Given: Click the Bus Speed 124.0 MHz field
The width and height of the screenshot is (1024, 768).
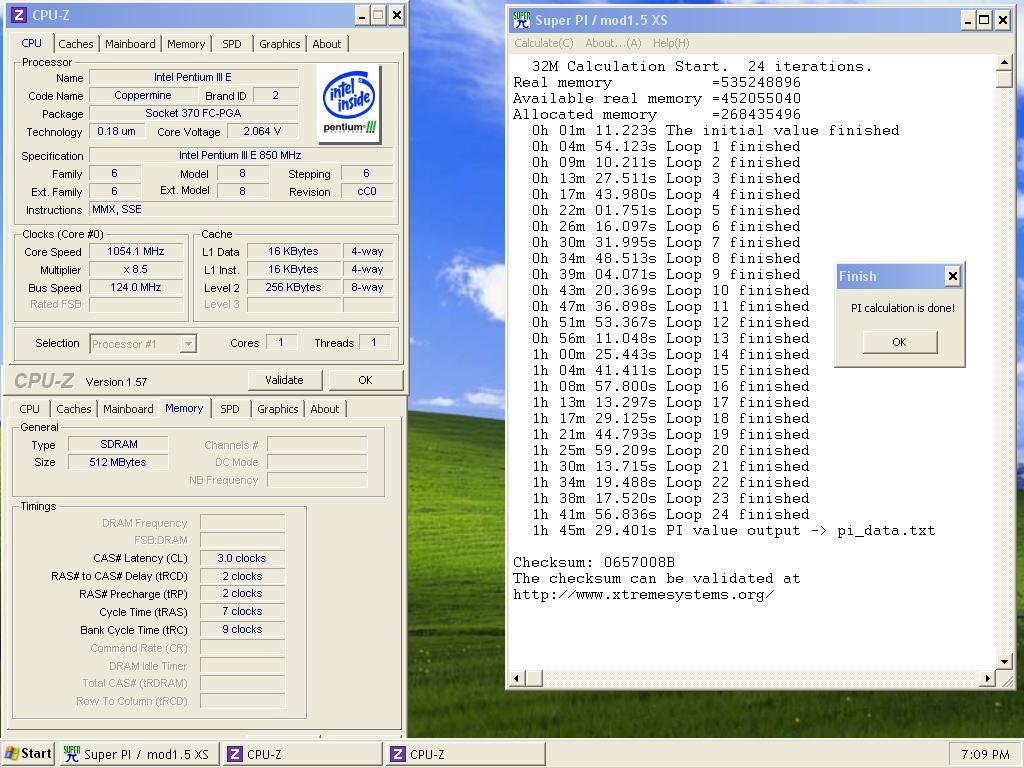Looking at the screenshot, I should (136, 287).
